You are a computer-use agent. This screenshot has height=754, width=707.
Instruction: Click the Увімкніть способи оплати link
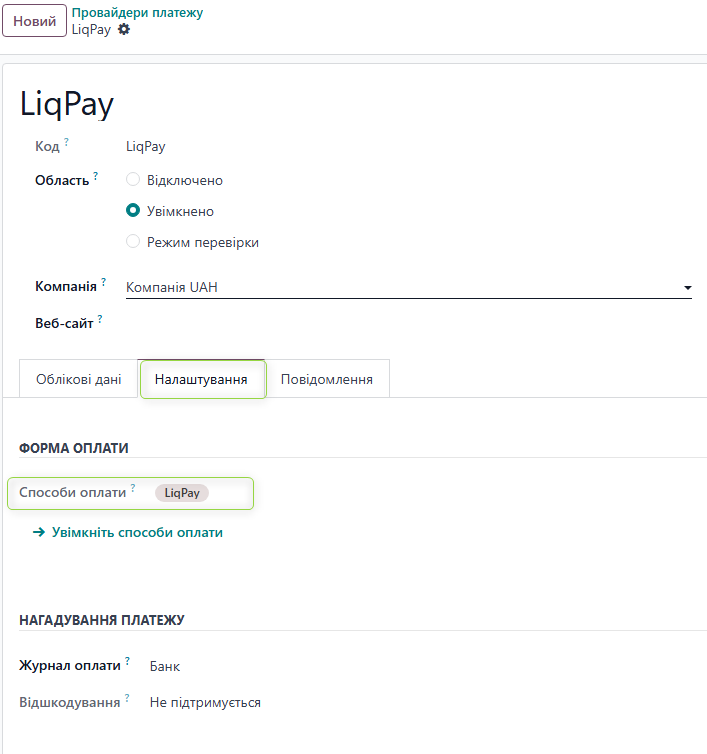tap(137, 533)
